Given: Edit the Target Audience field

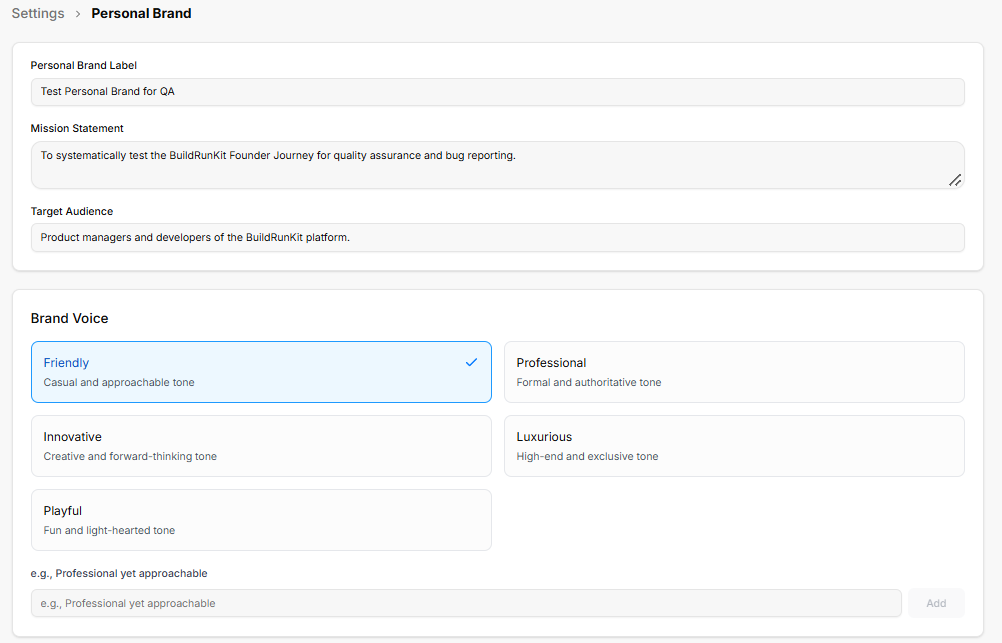Looking at the screenshot, I should tap(497, 238).
